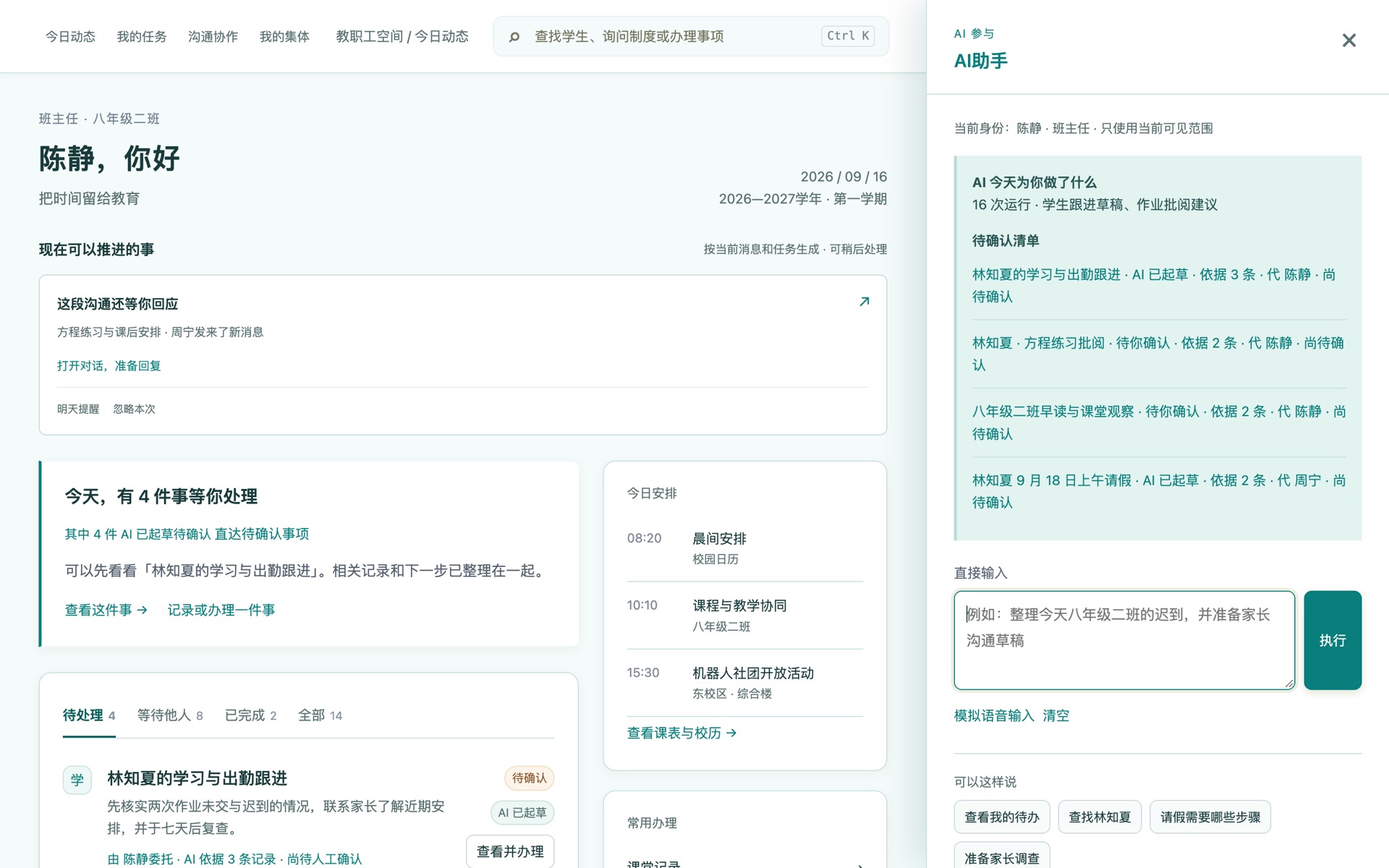
Task: Open task title 林知夏的学习与出勤跟进
Action: coord(197,778)
